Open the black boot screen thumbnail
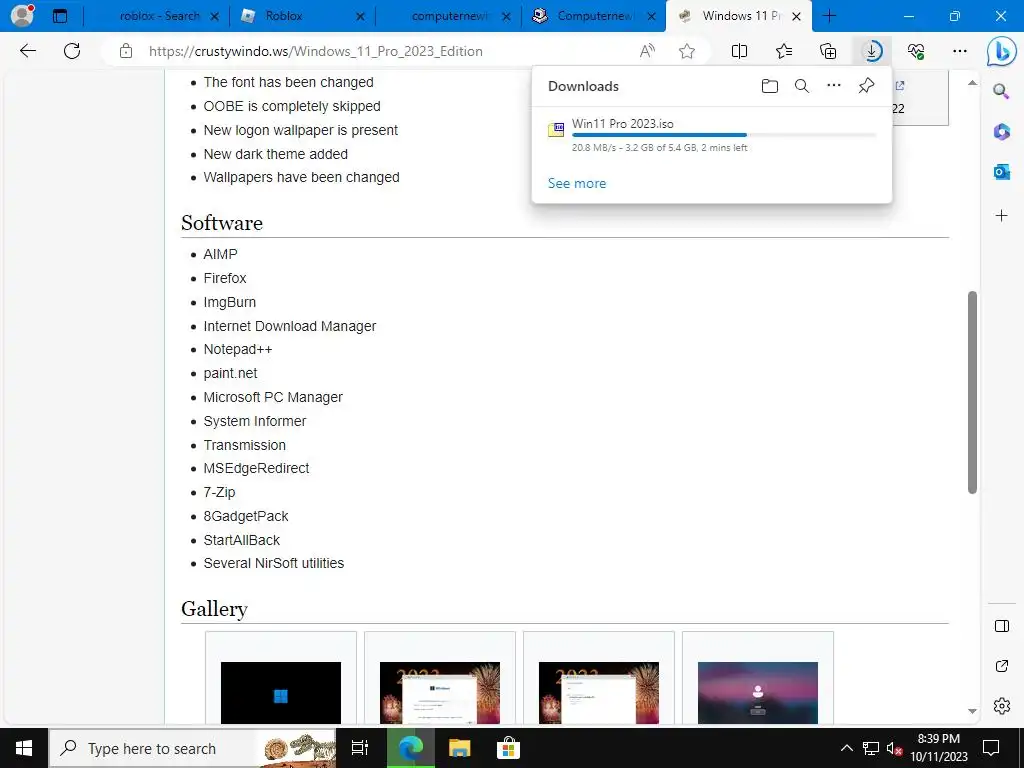The height and width of the screenshot is (768, 1024). pos(281,692)
